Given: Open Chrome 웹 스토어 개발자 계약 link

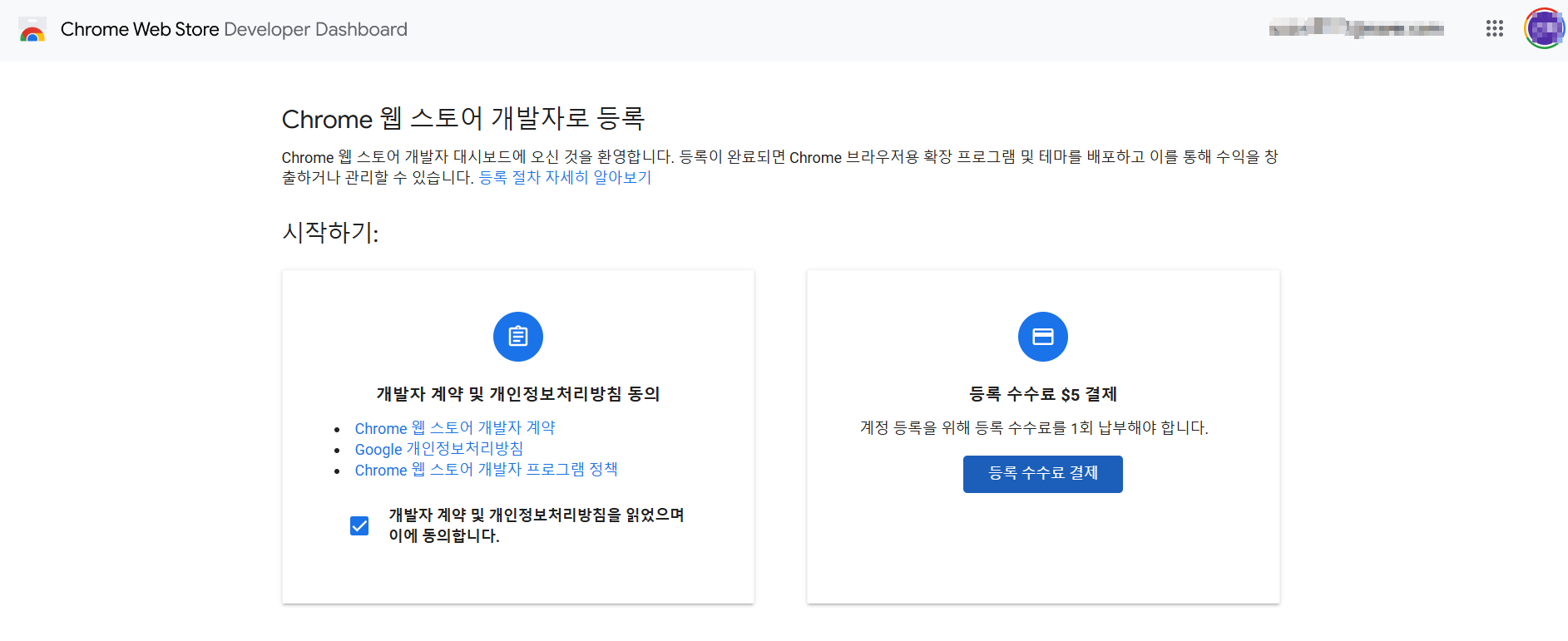Looking at the screenshot, I should 455,428.
